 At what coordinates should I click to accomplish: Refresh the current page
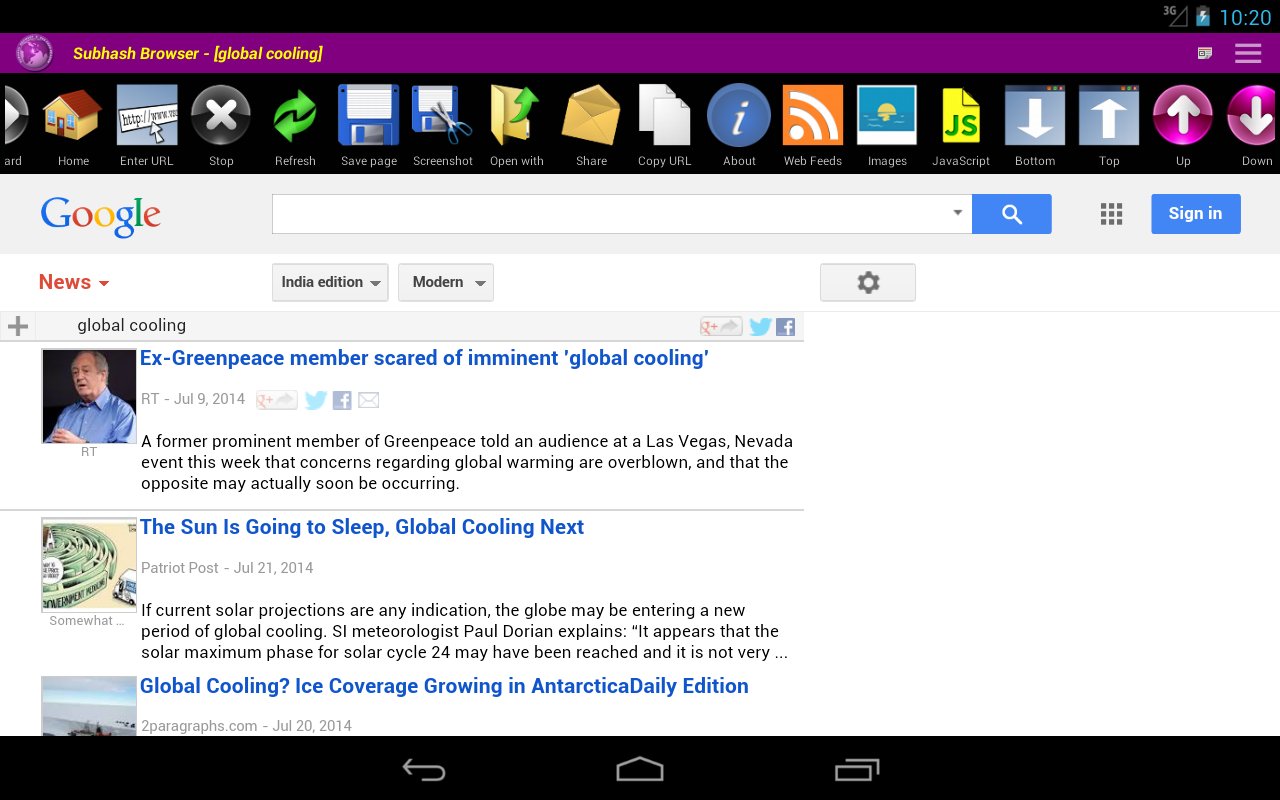295,115
